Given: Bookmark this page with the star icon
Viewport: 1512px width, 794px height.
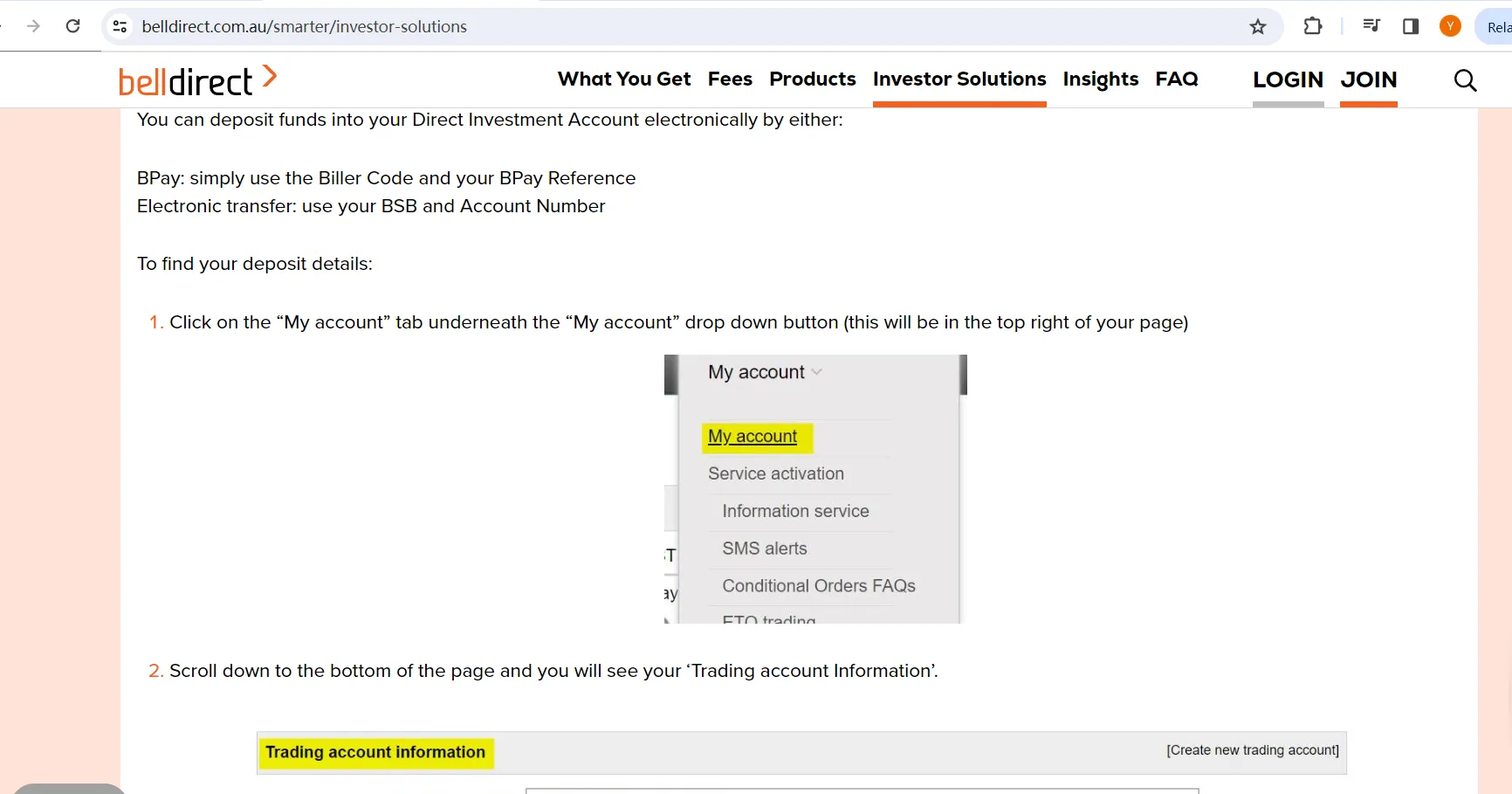Looking at the screenshot, I should [1257, 26].
